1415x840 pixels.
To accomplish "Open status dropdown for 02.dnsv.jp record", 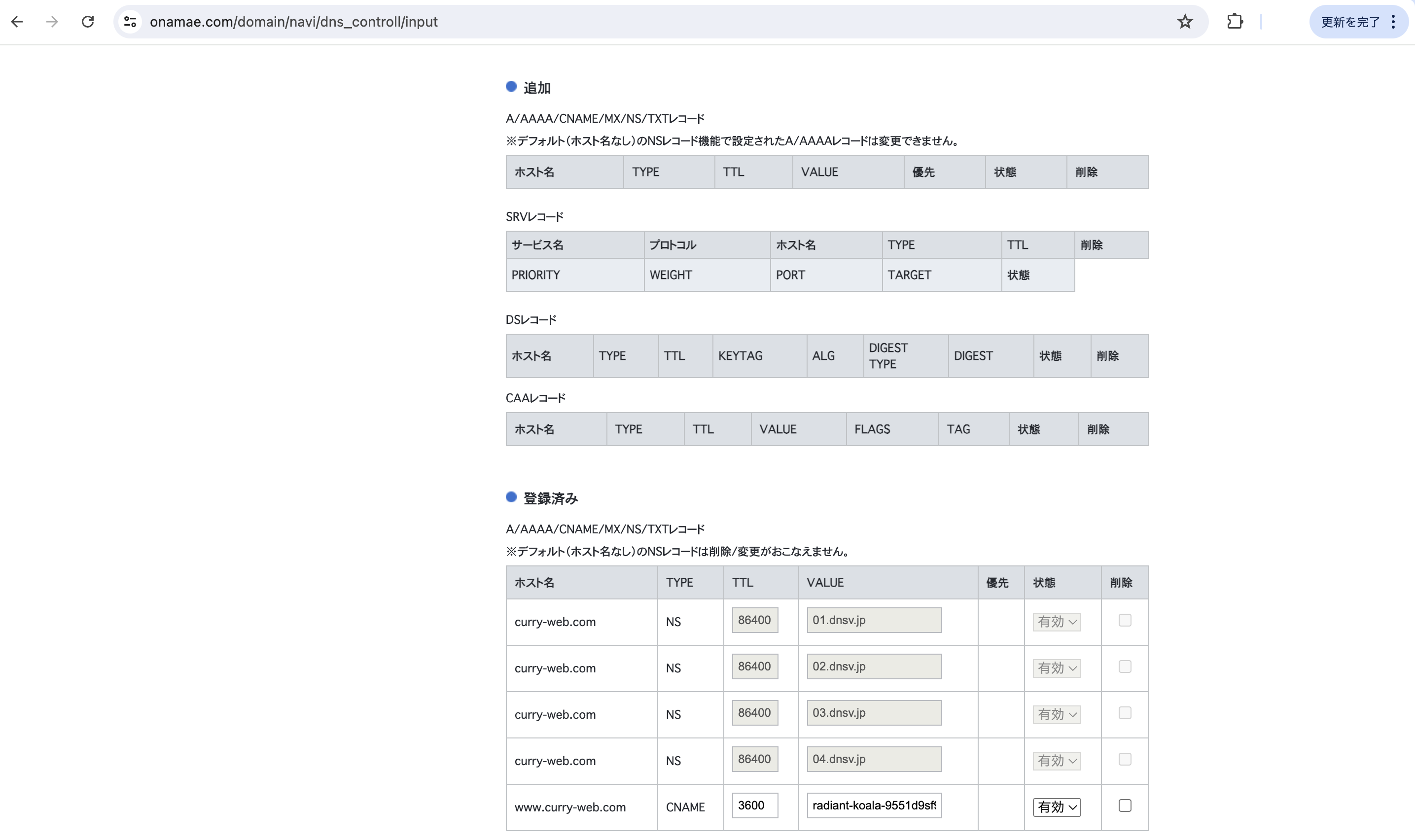I will (x=1056, y=668).
